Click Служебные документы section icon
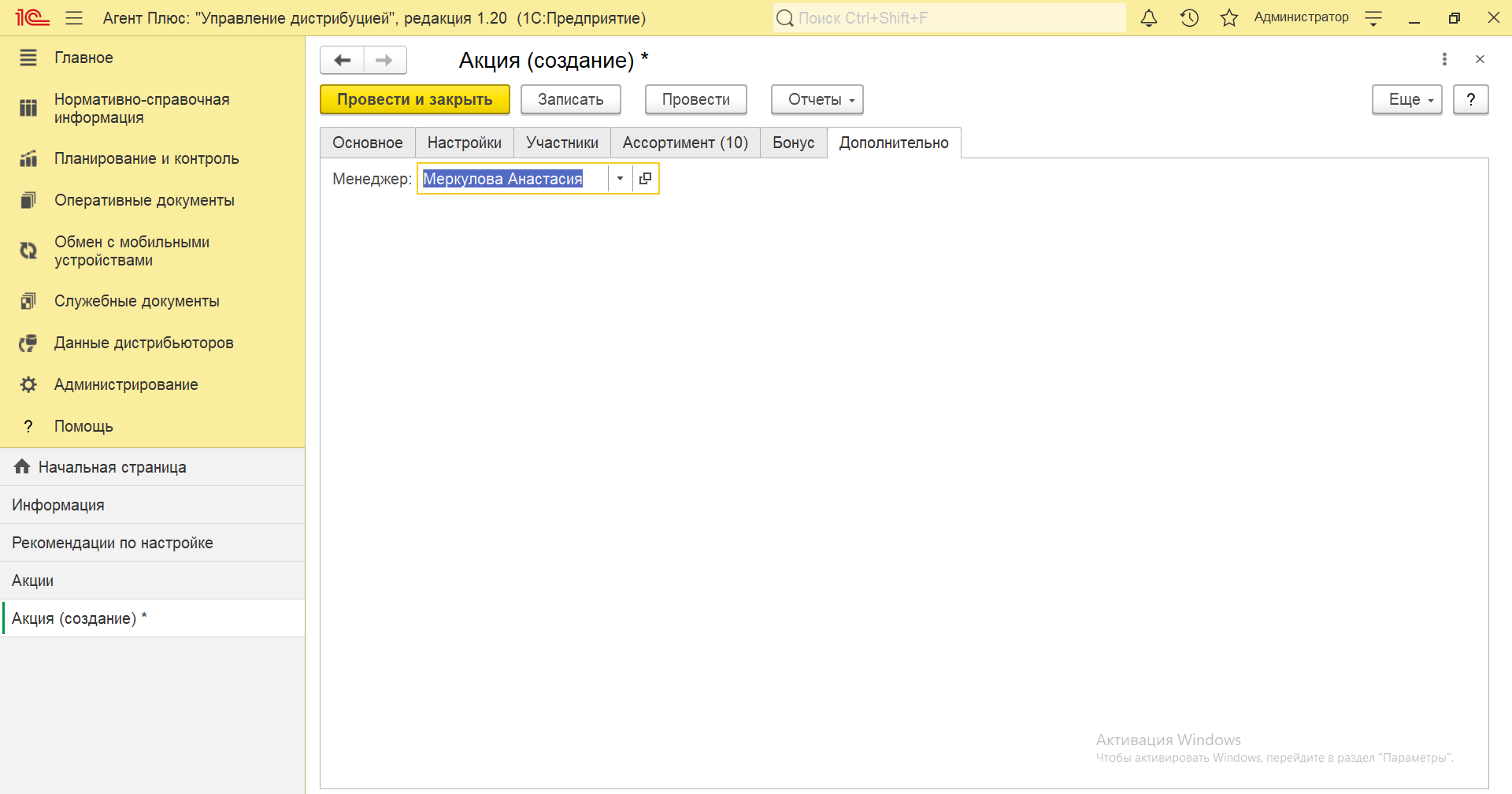1512x794 pixels. [x=28, y=301]
